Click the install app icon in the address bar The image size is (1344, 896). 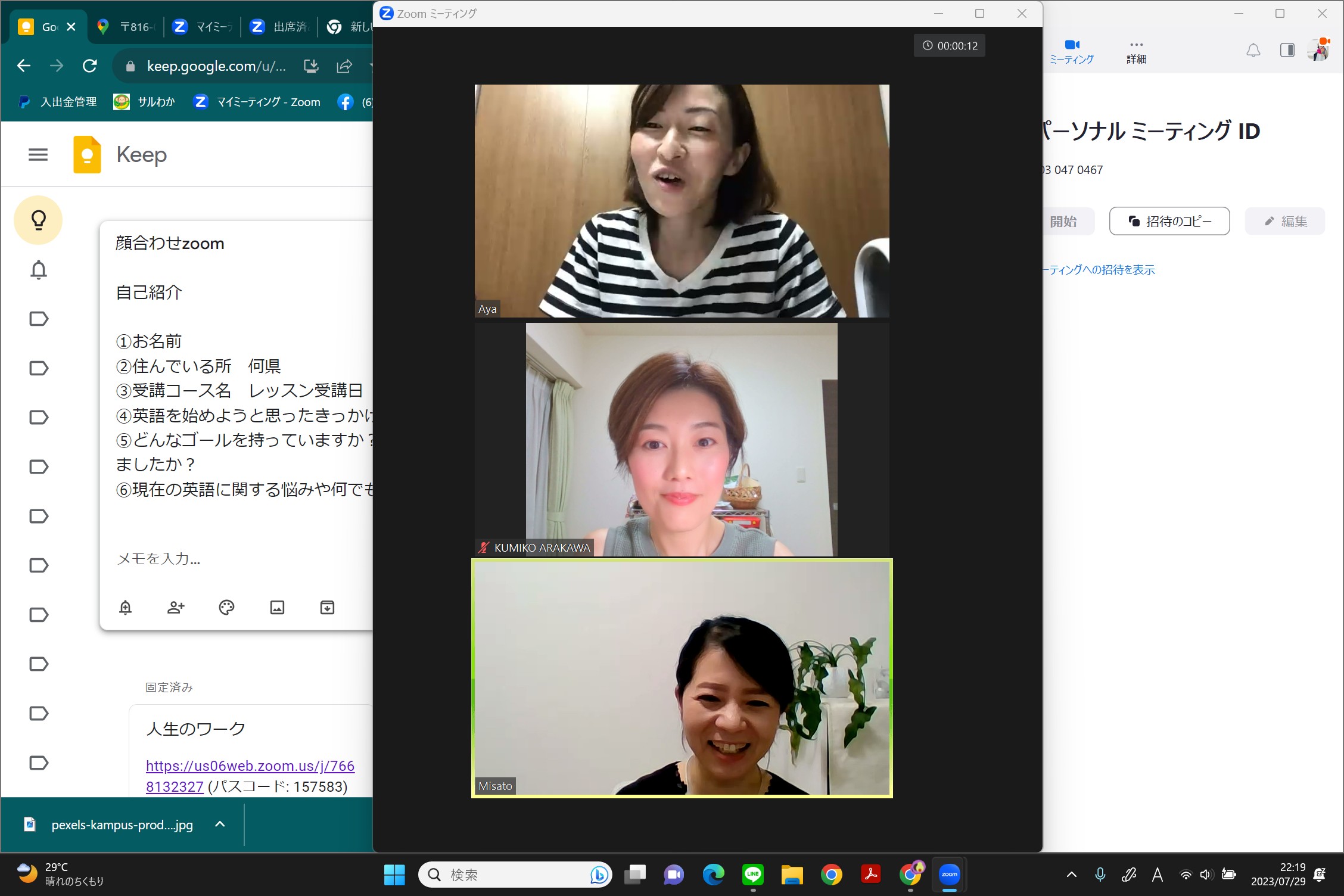point(311,66)
